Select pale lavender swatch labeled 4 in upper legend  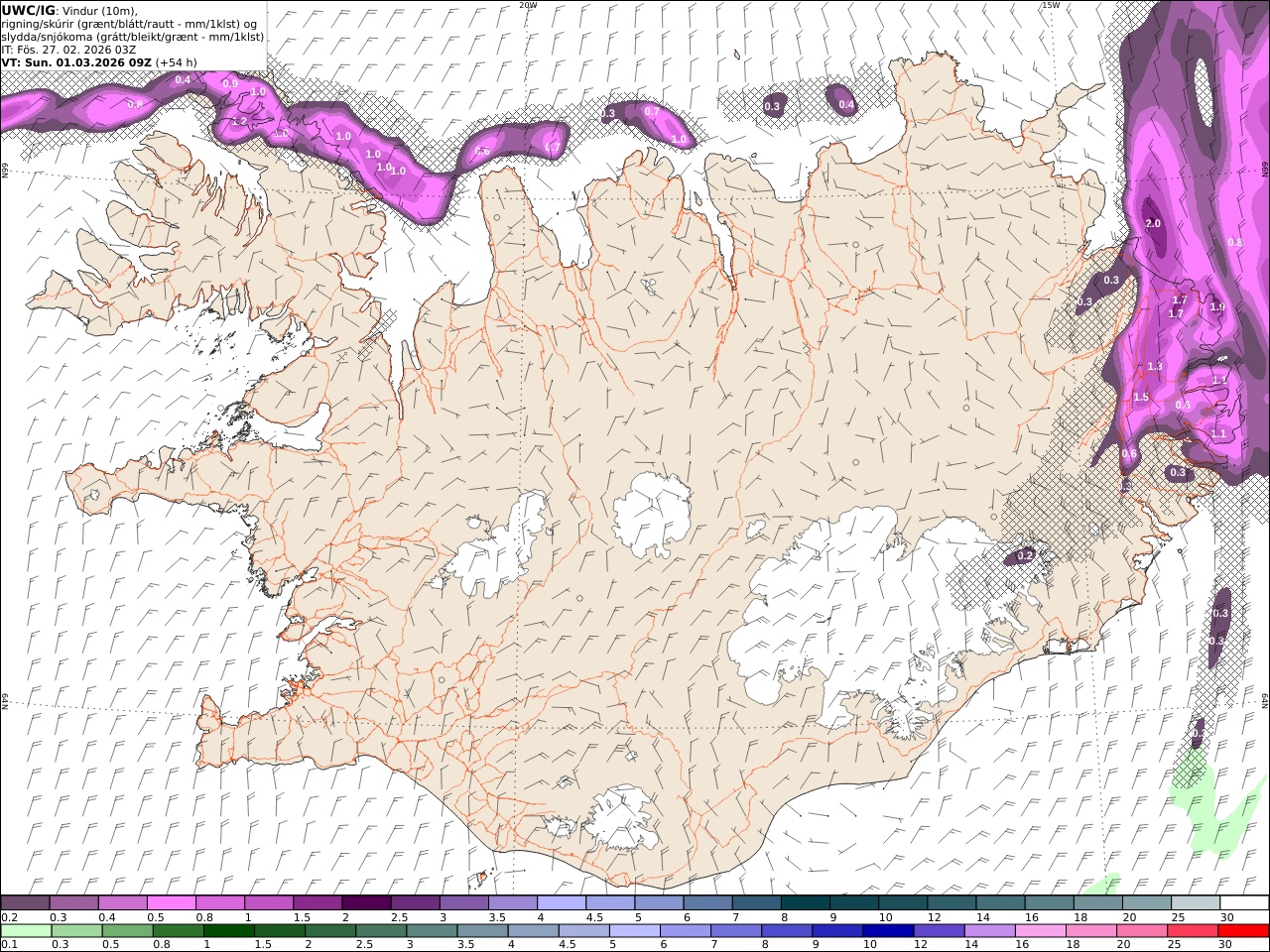[562, 903]
